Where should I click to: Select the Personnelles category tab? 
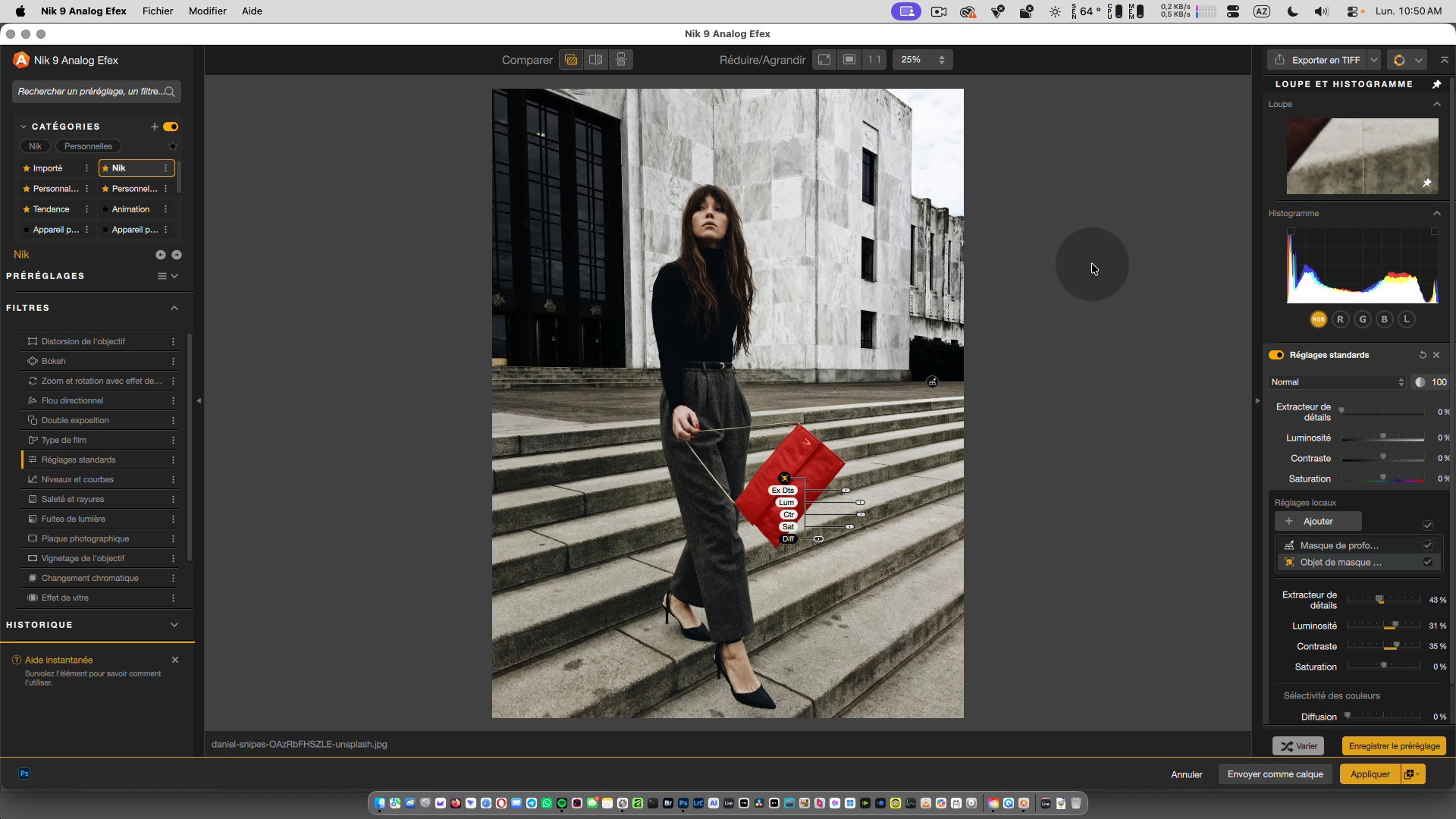click(88, 146)
